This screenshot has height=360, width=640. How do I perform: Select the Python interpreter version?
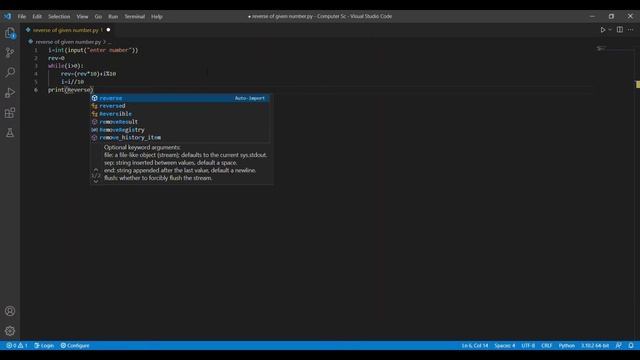coord(595,346)
